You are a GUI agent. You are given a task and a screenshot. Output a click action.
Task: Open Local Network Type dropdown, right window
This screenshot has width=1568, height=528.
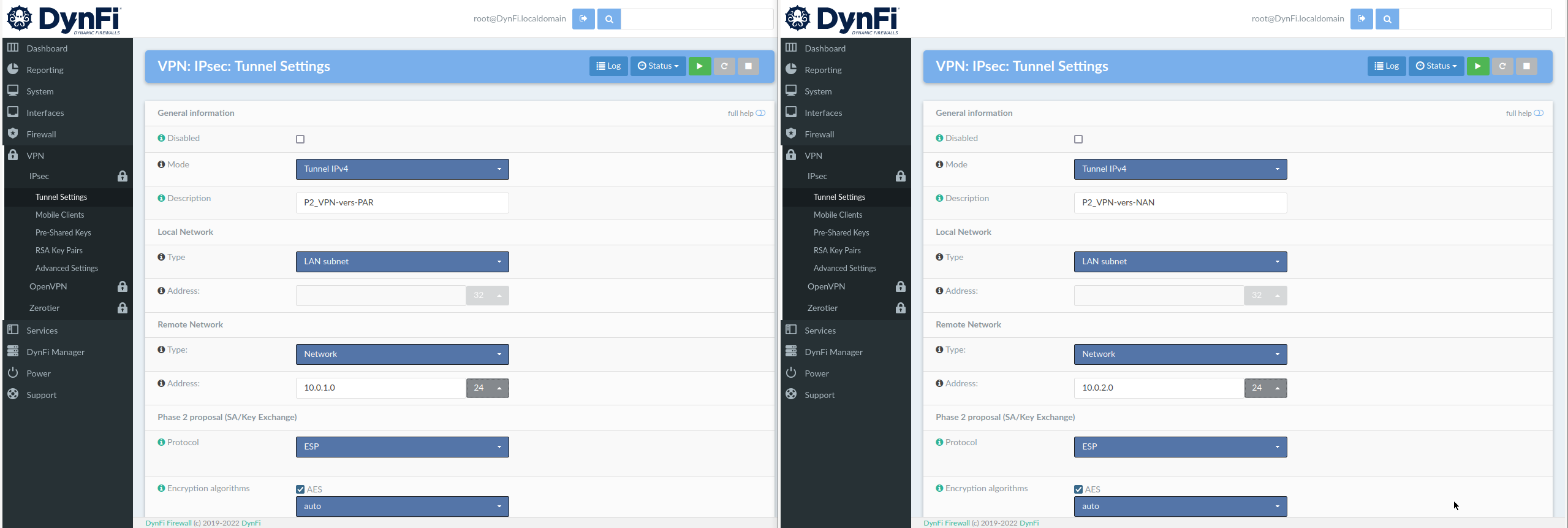point(1180,262)
